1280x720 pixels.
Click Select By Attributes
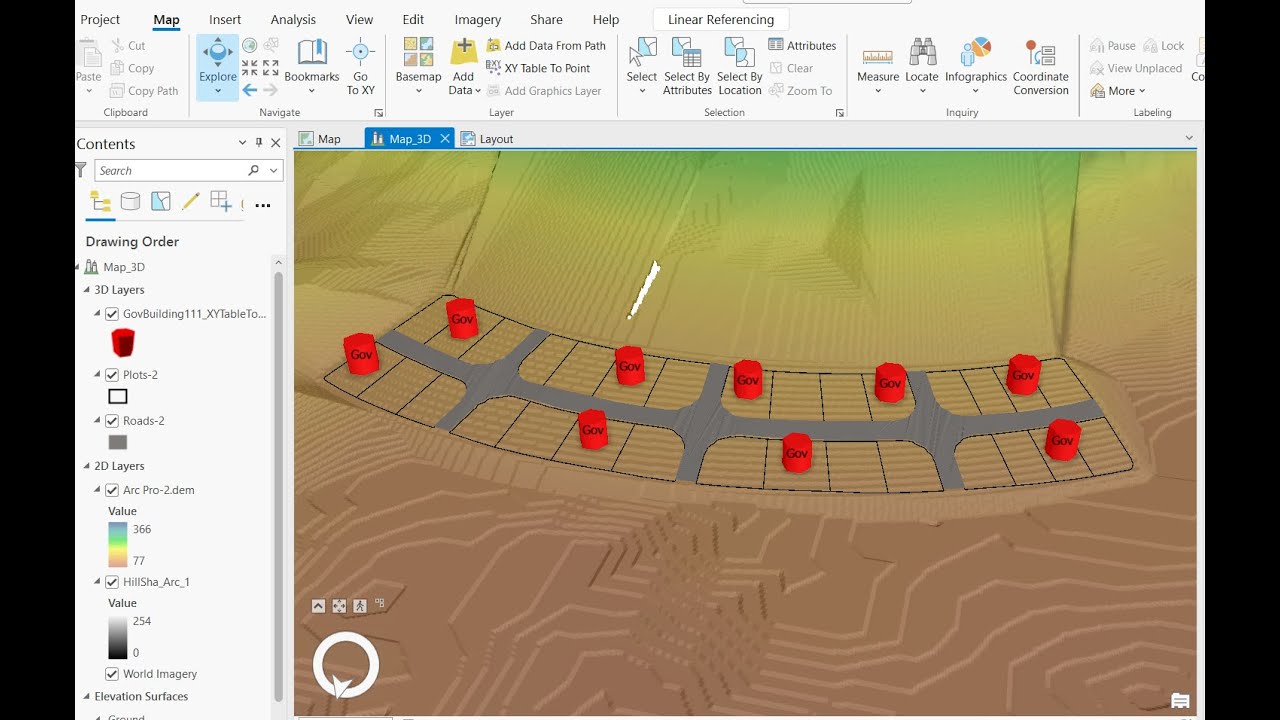tap(687, 67)
